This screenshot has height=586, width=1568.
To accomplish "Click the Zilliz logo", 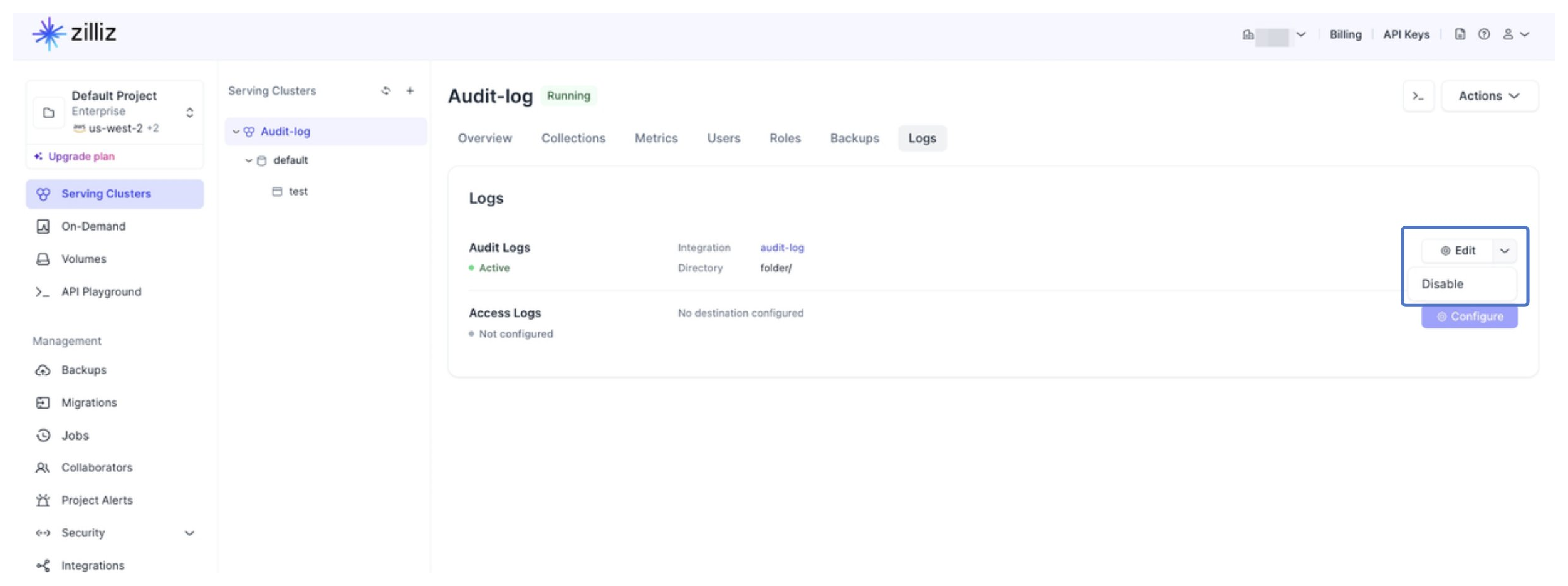I will point(75,33).
